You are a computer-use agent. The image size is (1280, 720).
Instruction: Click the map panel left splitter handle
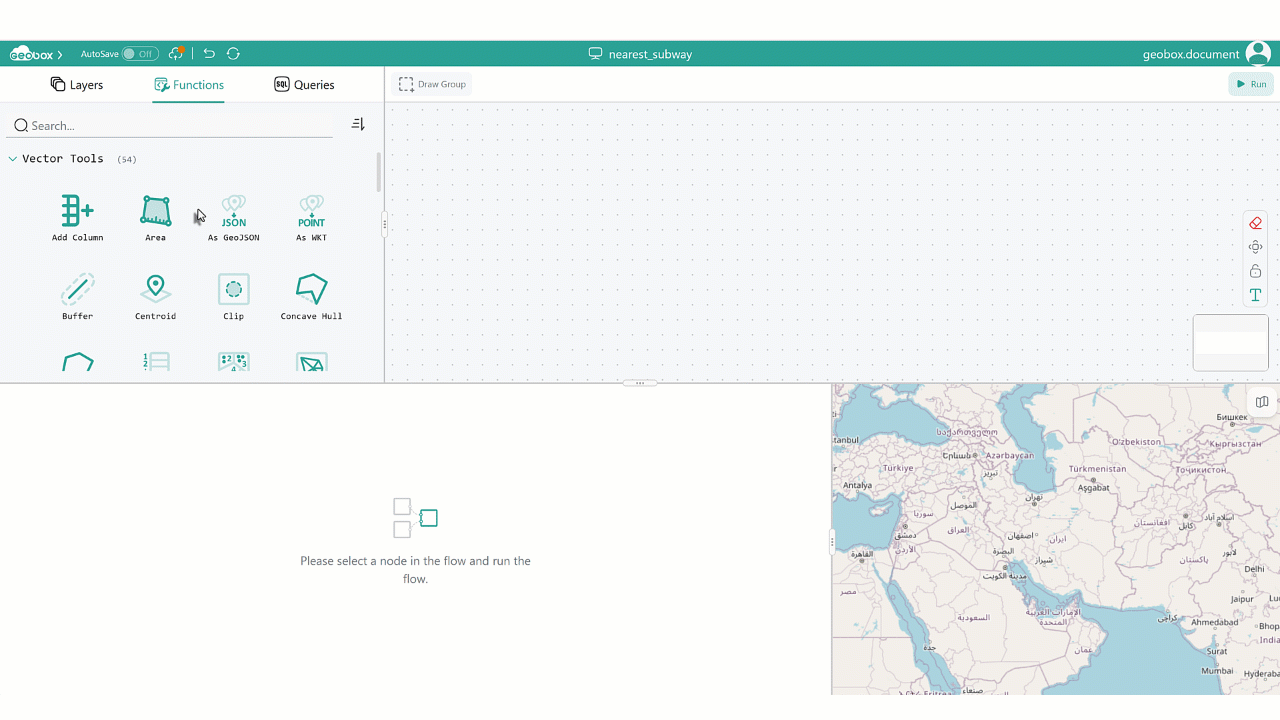(831, 543)
